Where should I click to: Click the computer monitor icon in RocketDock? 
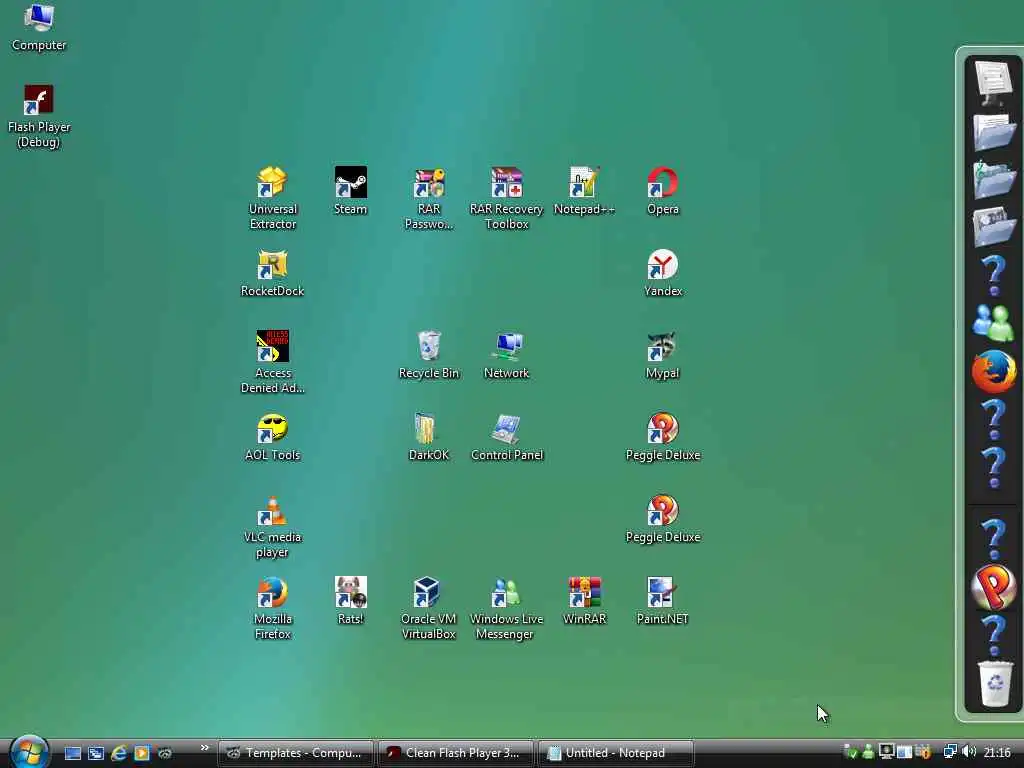point(993,82)
